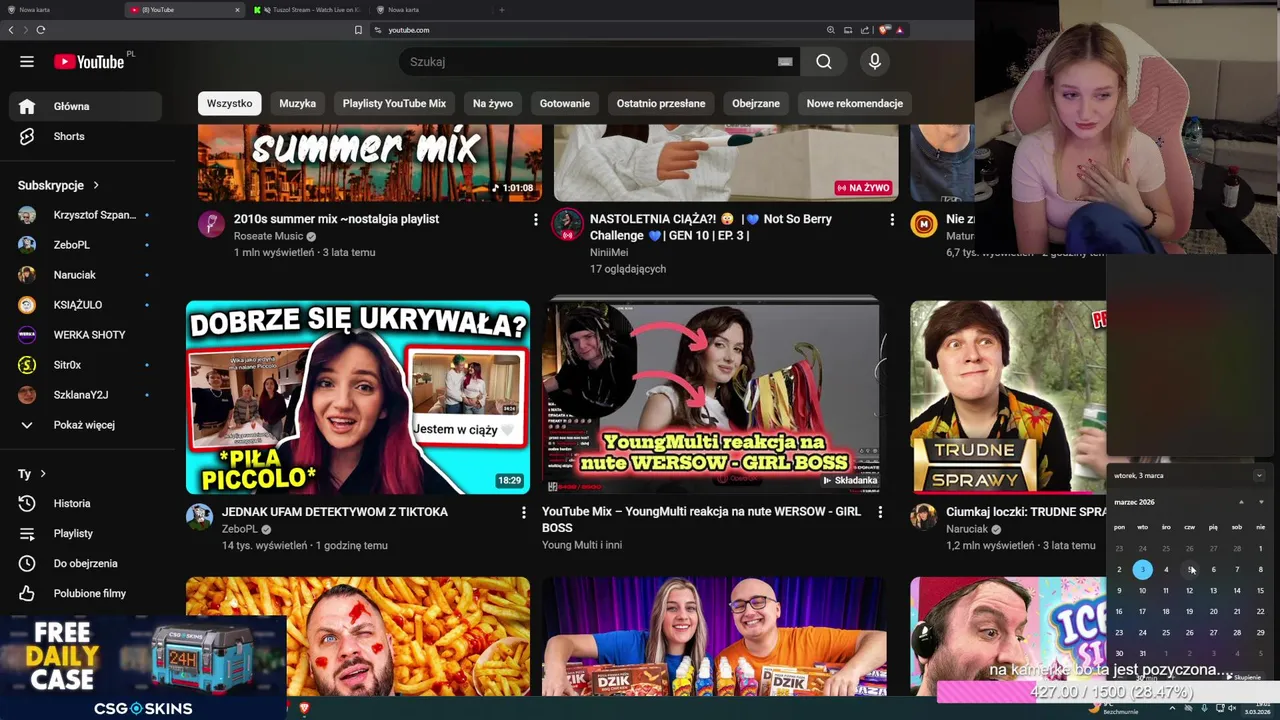Open KSIĄŻULO subscription
The height and width of the screenshot is (720, 1280).
86,305
